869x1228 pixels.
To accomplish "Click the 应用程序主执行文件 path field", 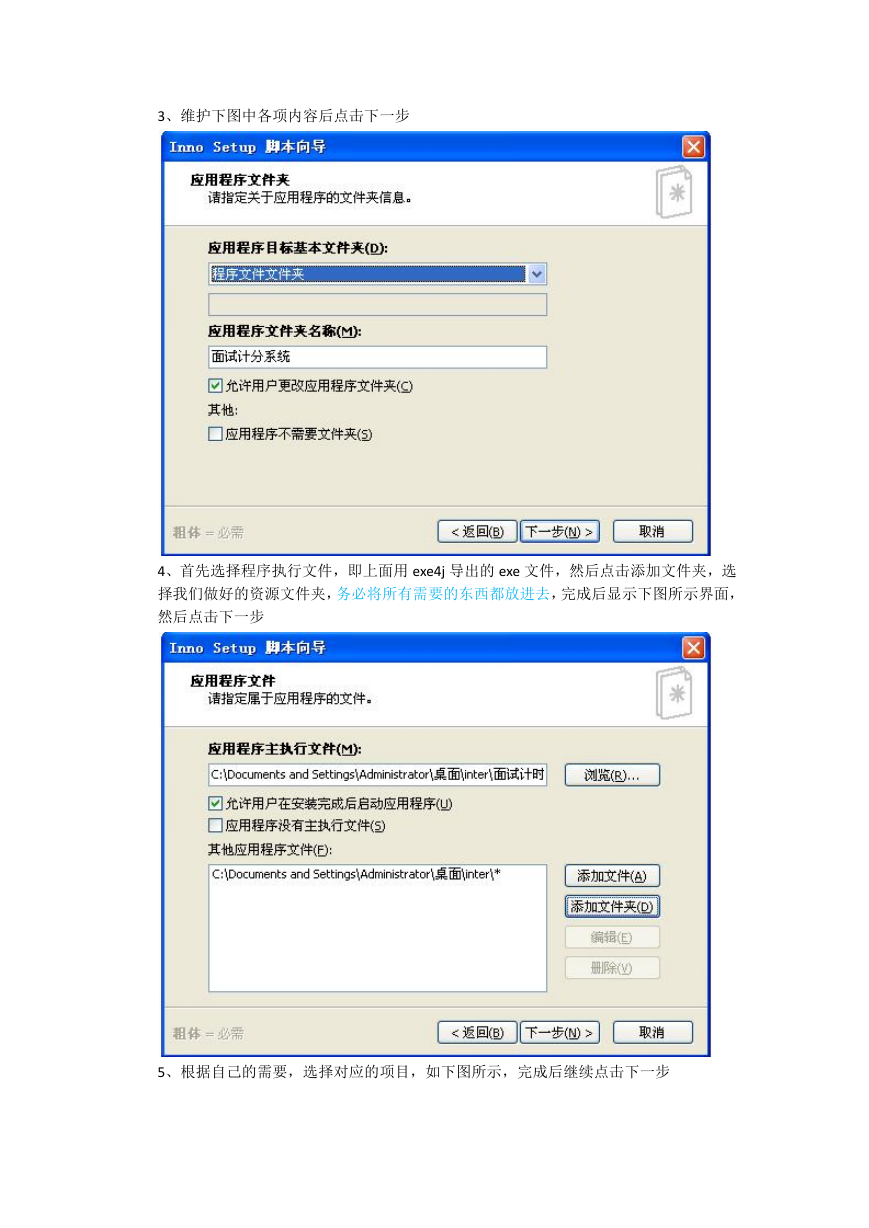I will (377, 774).
